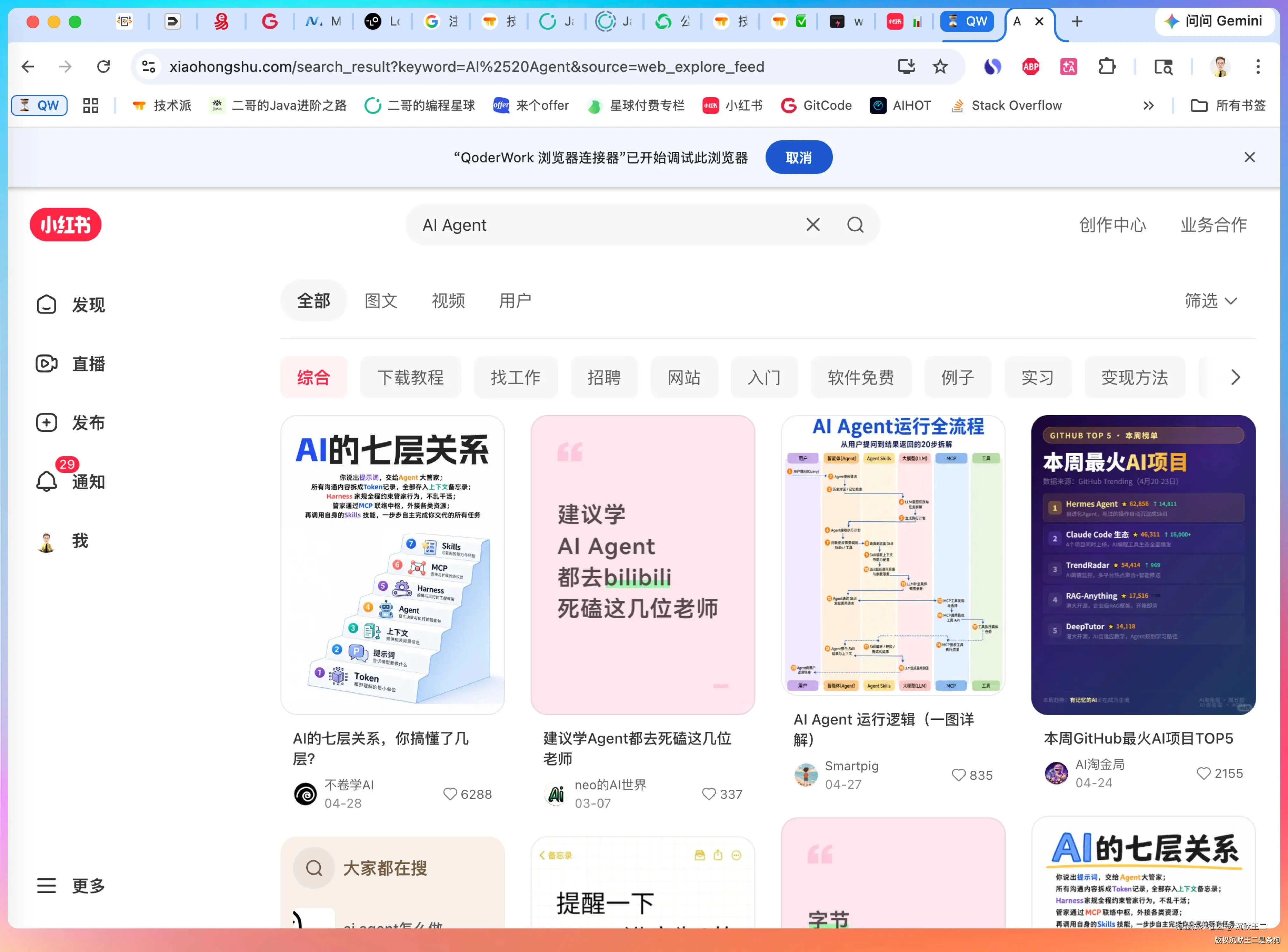This screenshot has width=1288, height=952.
Task: Open a new browser tab
Action: (x=1076, y=21)
